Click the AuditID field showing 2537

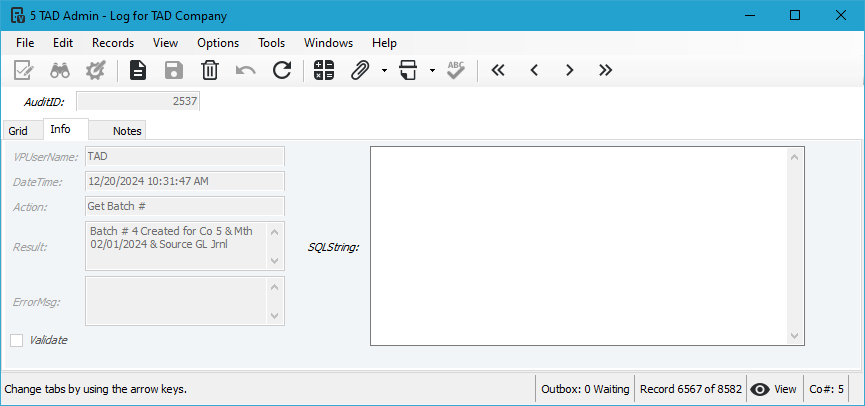(x=138, y=102)
